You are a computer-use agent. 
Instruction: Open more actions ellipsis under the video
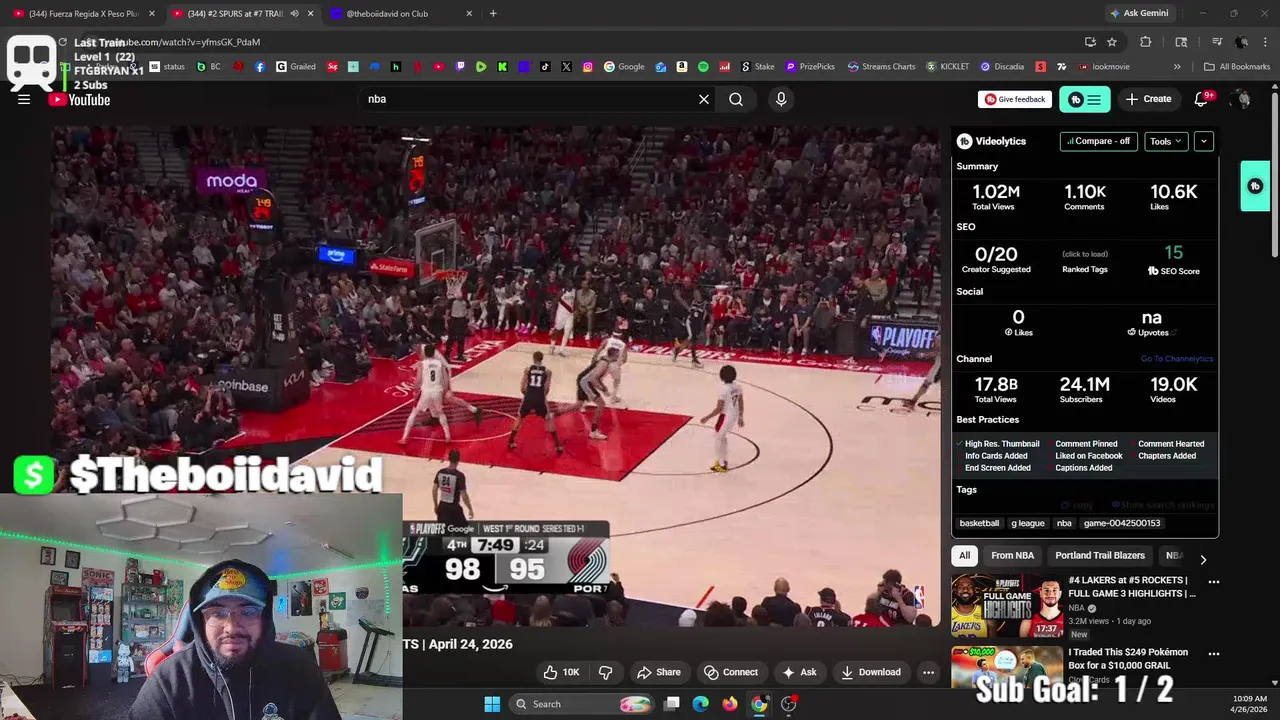tap(928, 672)
